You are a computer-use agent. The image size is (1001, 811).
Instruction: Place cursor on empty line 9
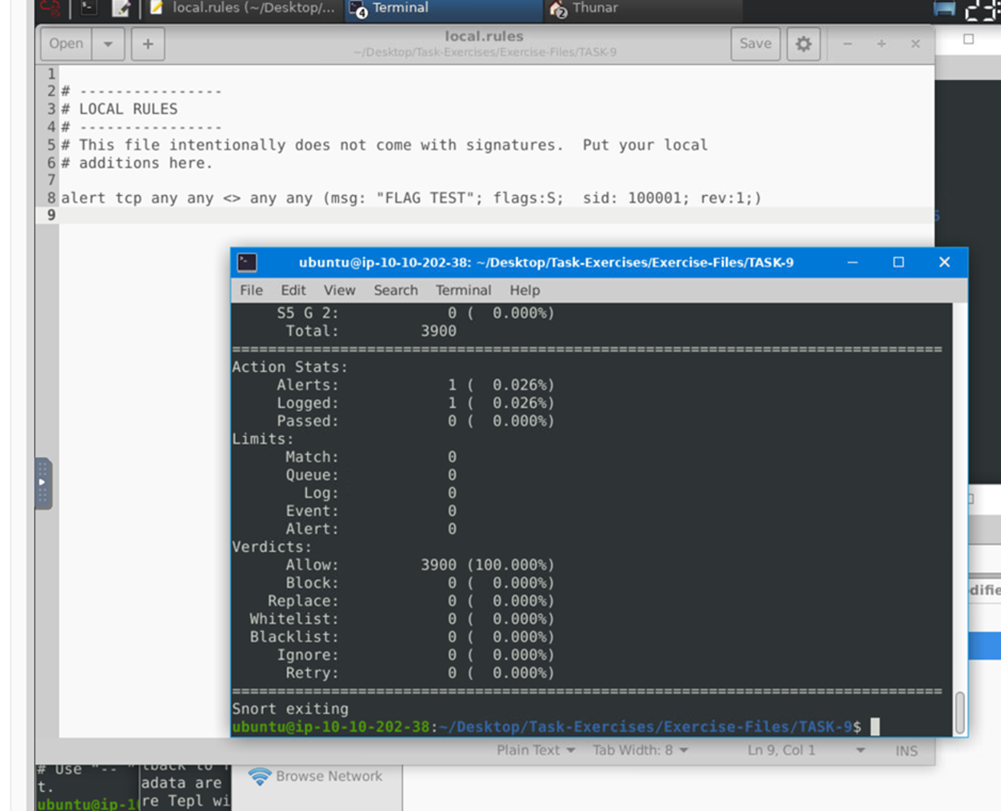pyautogui.click(x=497, y=215)
